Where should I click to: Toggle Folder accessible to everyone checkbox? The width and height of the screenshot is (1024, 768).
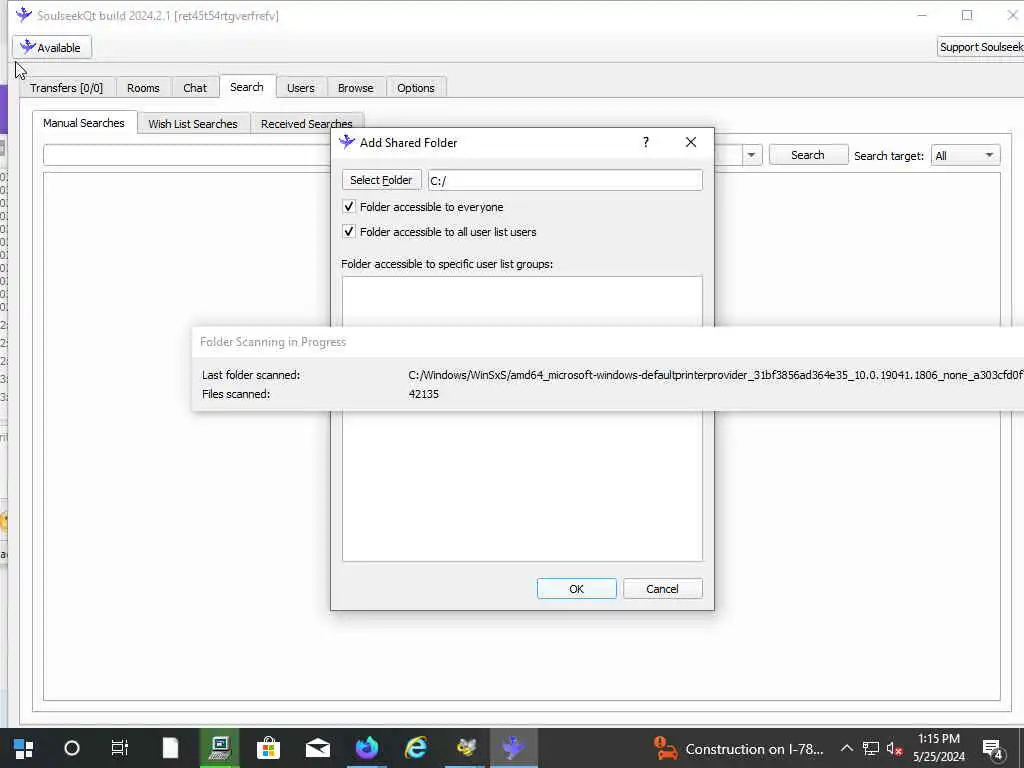coord(349,207)
